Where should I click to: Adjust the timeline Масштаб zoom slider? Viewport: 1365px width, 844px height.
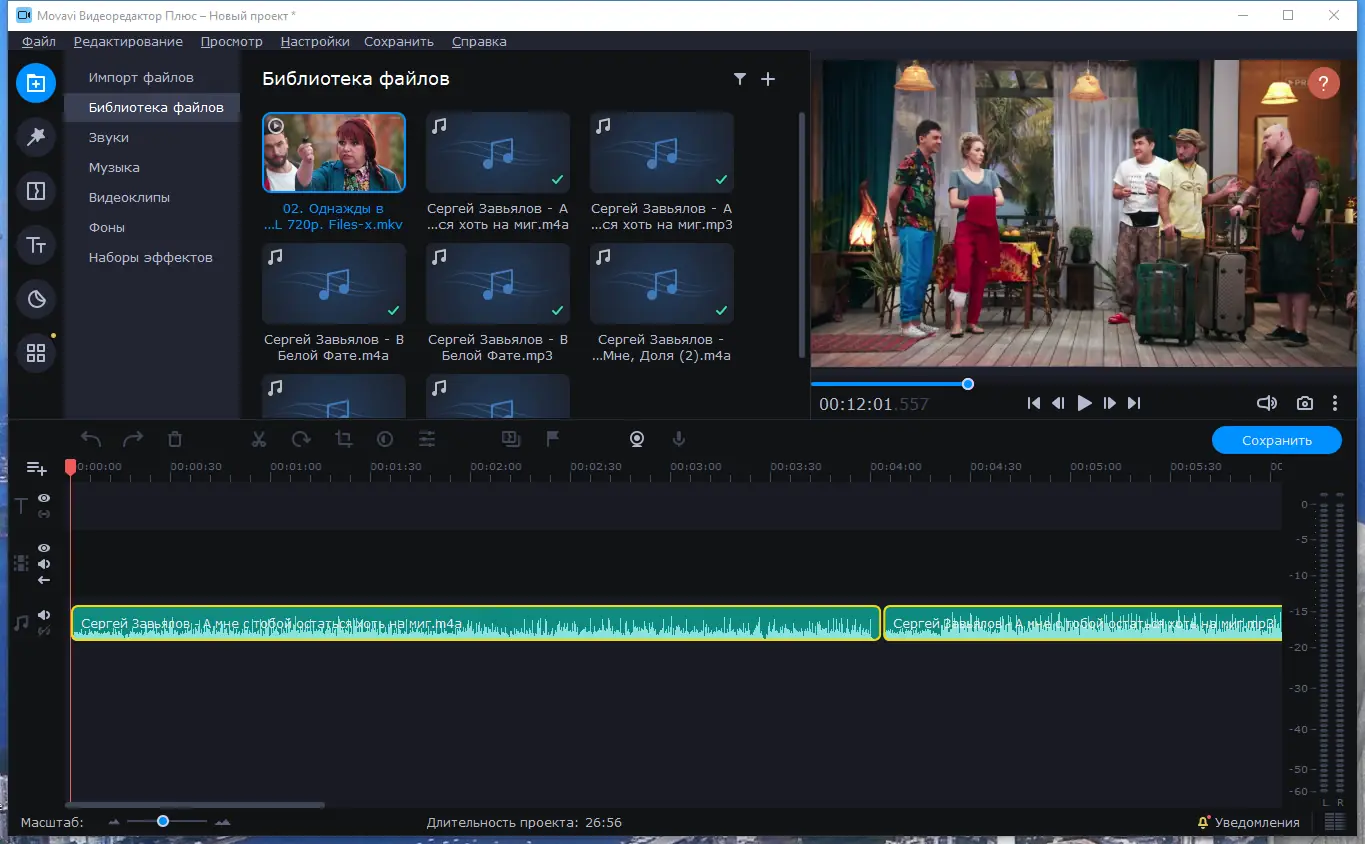pyautogui.click(x=163, y=821)
